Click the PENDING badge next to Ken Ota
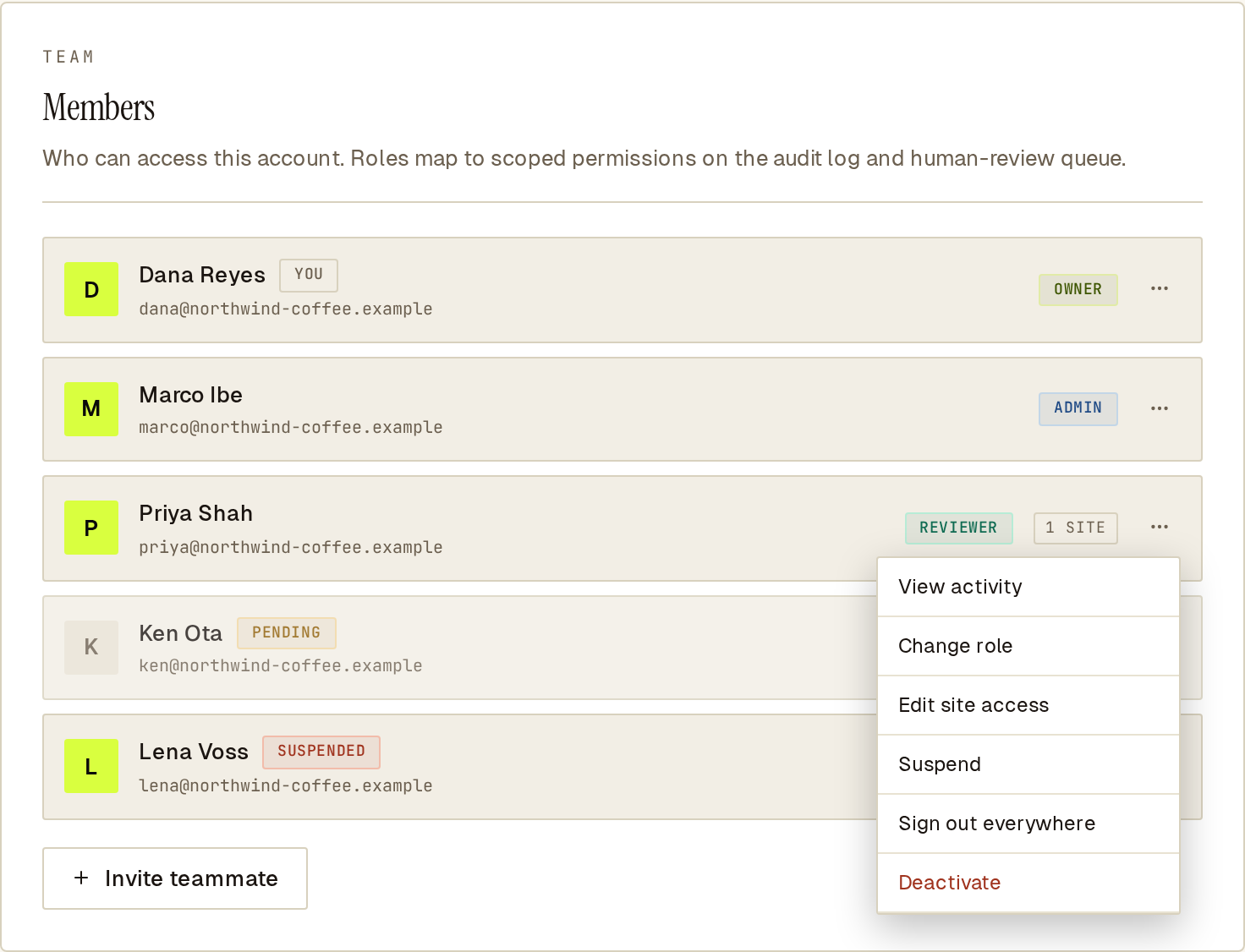This screenshot has height=952, width=1245. (x=287, y=632)
